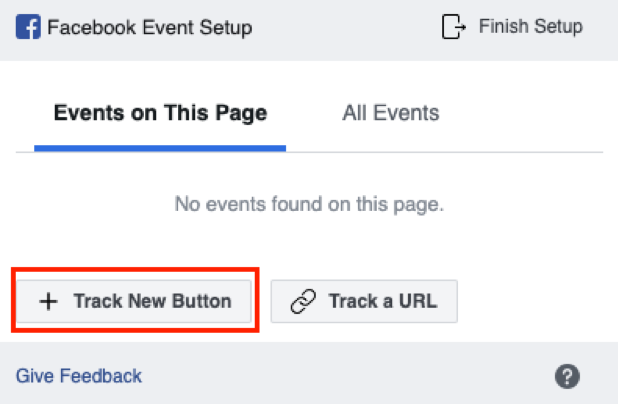Click the blue underline beneath the active tab

tap(160, 148)
